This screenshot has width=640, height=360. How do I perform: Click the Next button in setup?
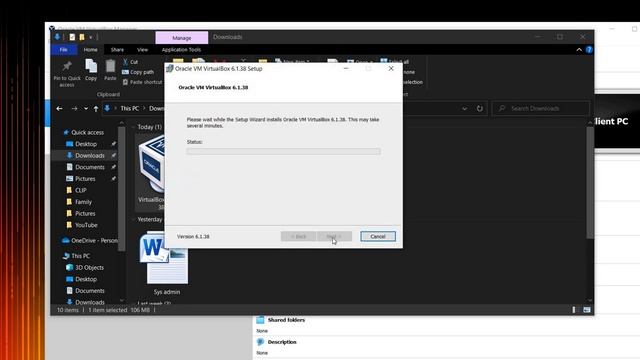pyautogui.click(x=334, y=236)
